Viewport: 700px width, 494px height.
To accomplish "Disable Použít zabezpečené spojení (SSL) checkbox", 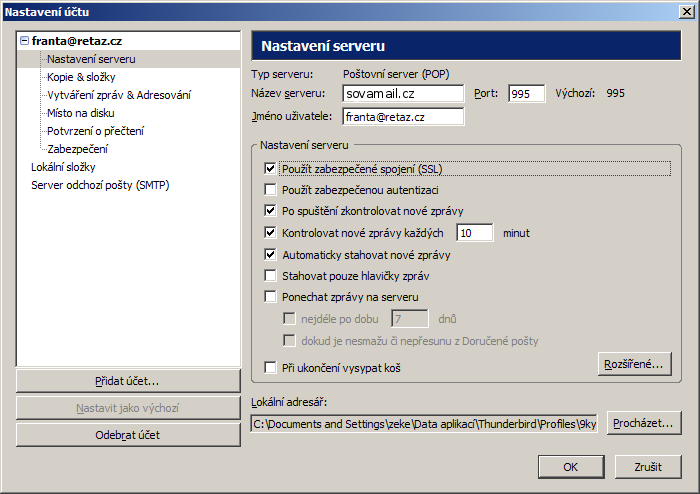I will click(270, 169).
